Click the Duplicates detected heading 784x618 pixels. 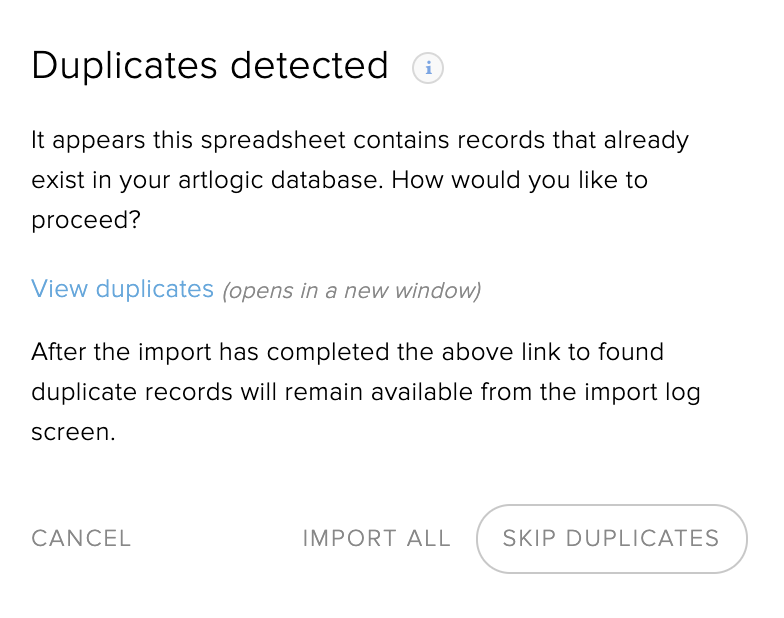click(x=210, y=66)
